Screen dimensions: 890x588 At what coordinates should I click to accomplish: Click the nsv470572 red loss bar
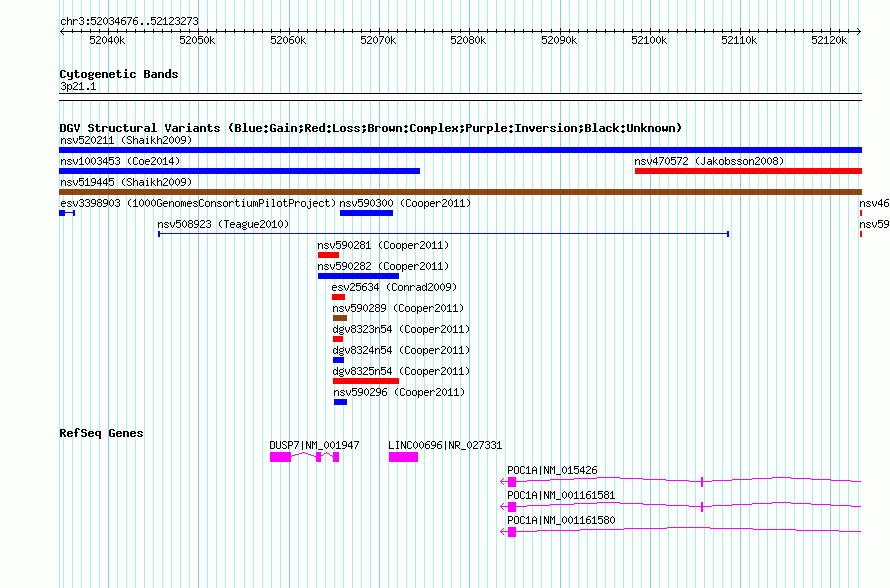748,171
